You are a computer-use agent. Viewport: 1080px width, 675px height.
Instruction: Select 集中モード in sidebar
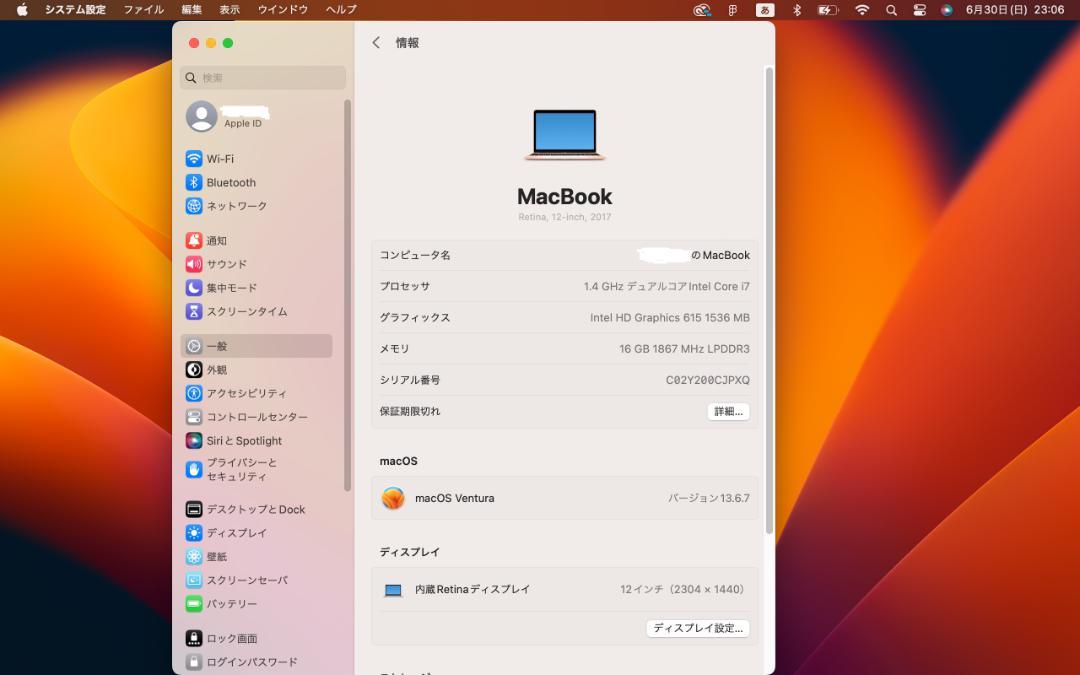pyautogui.click(x=256, y=288)
